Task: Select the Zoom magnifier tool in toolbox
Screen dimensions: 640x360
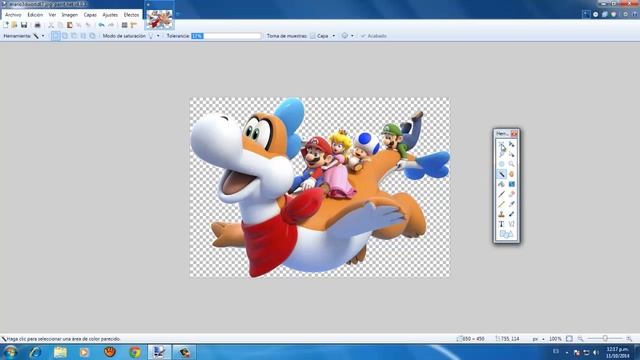Action: [511, 164]
